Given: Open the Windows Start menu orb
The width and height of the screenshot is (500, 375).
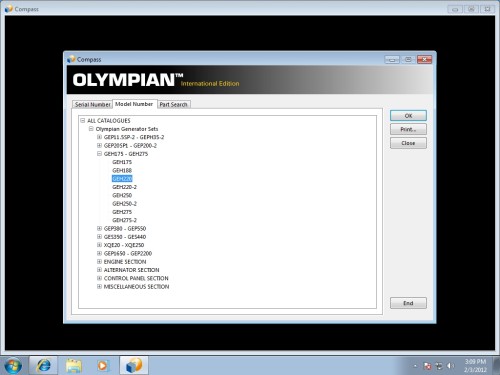Looking at the screenshot, I should coord(13,365).
